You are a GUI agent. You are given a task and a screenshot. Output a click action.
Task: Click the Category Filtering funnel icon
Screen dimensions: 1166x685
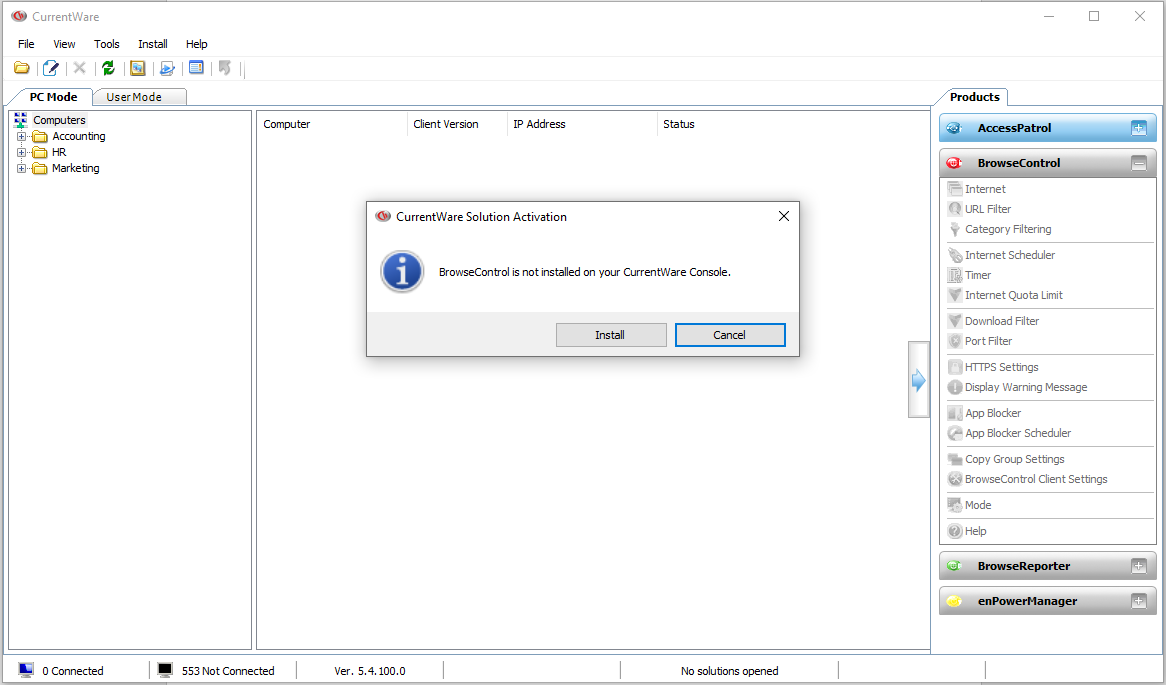point(955,229)
